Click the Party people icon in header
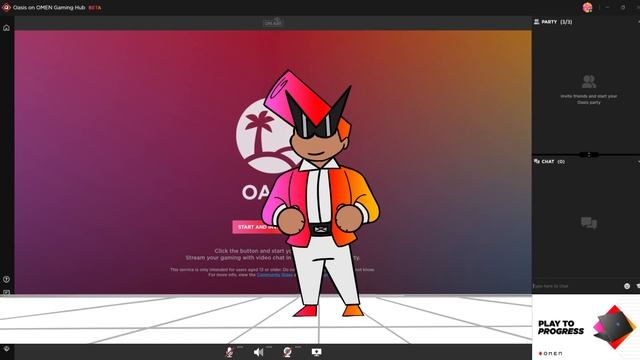The image size is (640, 360). click(x=536, y=22)
